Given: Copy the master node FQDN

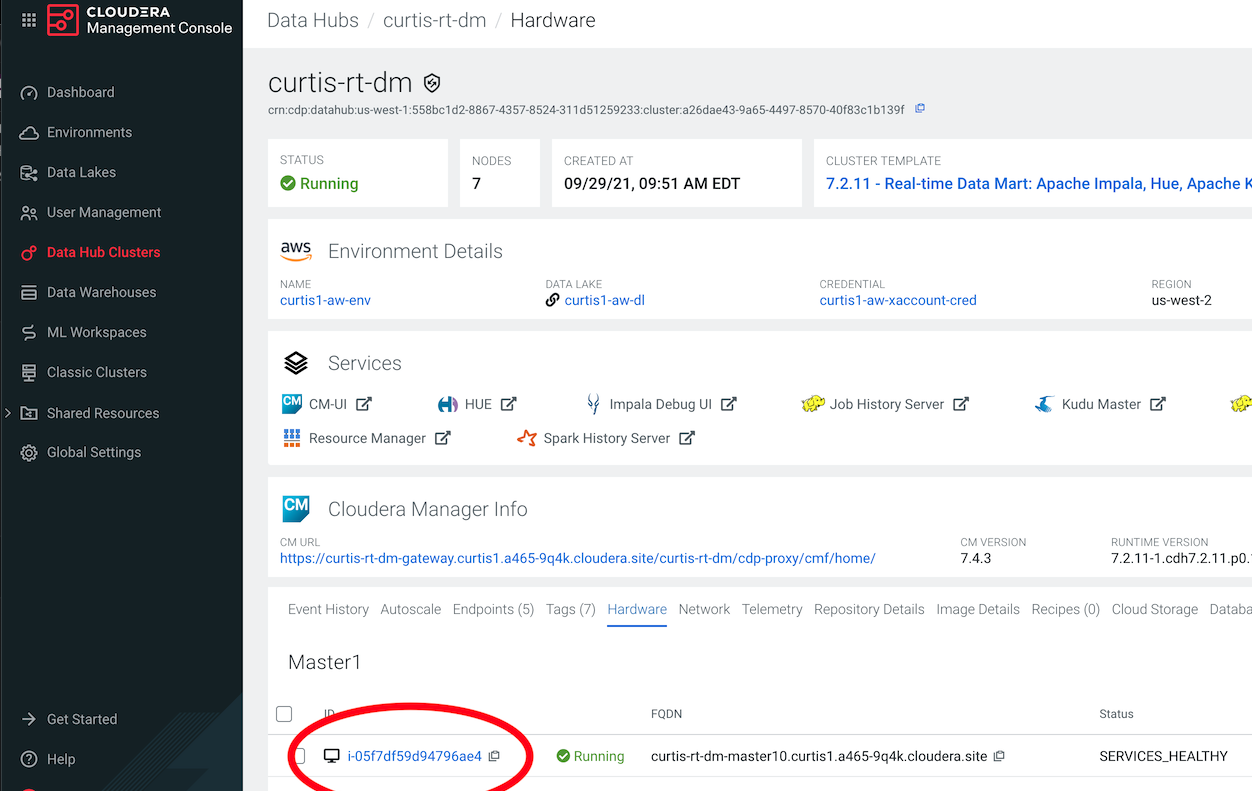Looking at the screenshot, I should click(x=999, y=756).
